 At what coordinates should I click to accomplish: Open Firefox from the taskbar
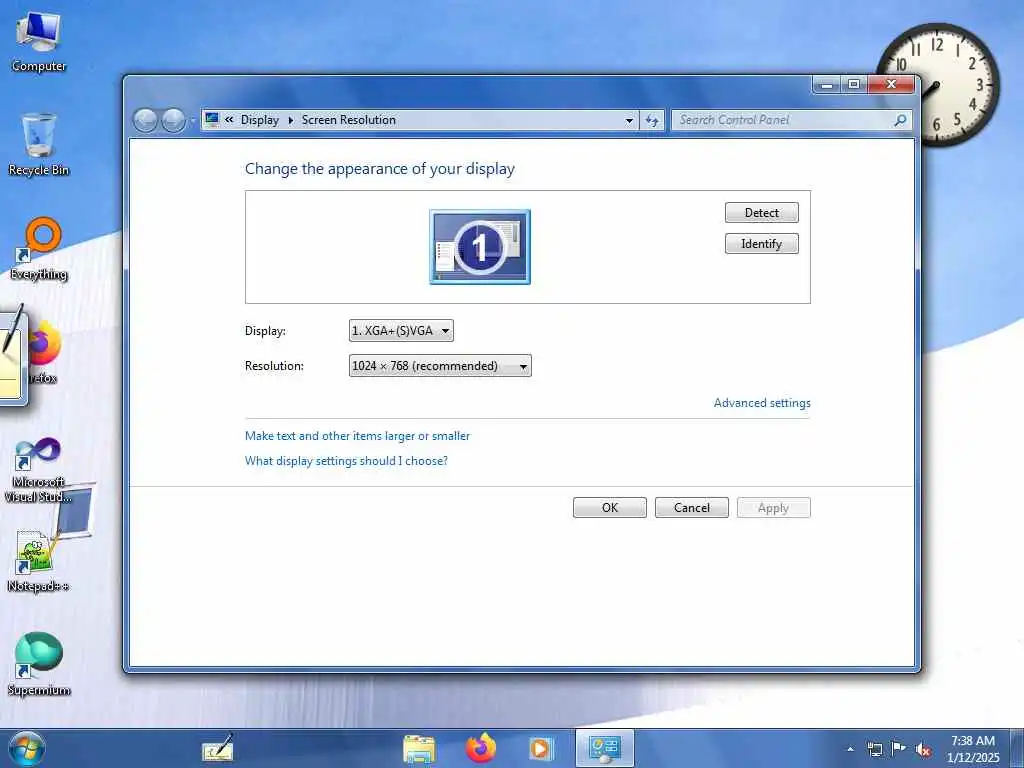pos(480,748)
